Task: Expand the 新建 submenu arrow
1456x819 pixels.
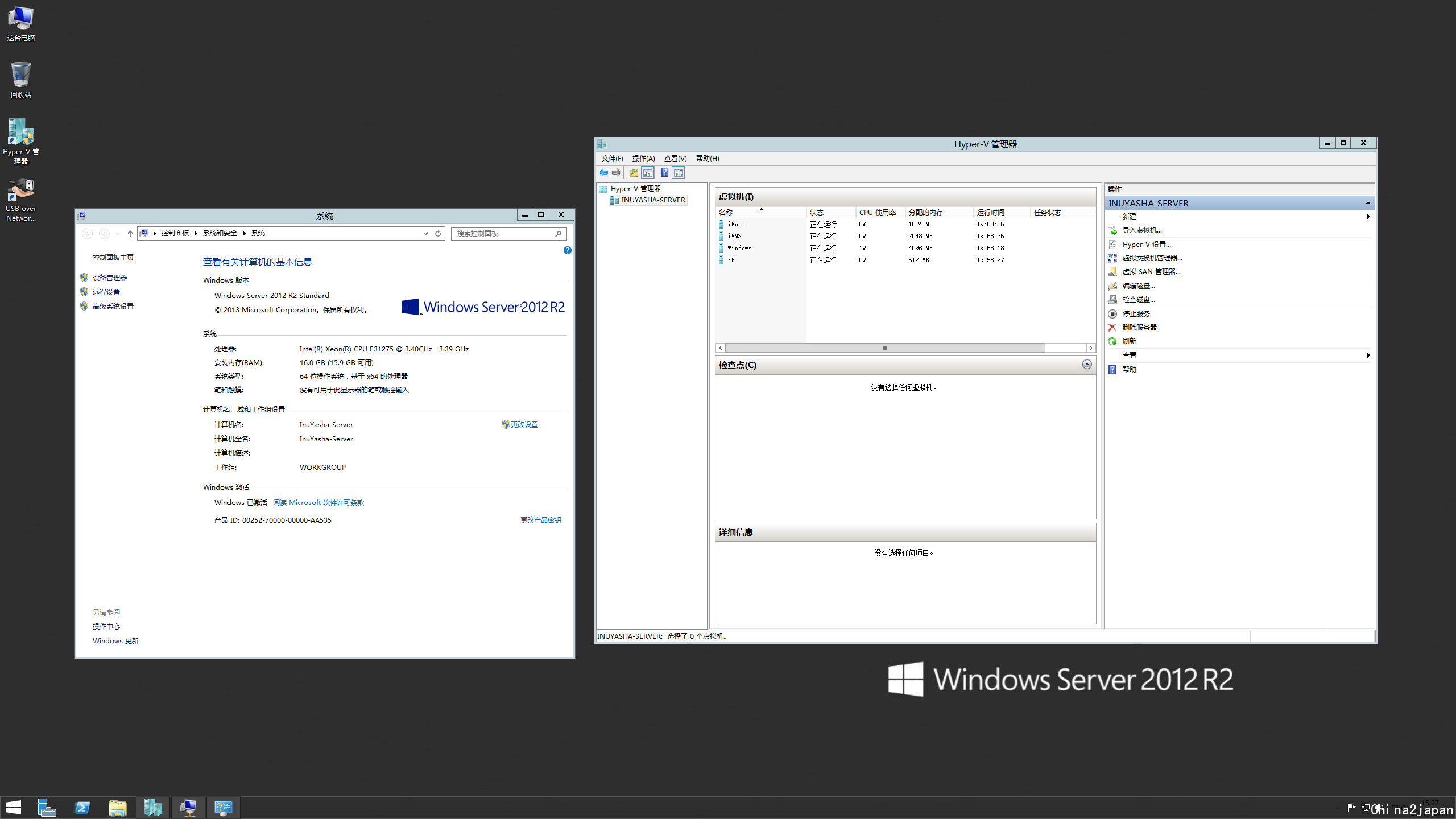Action: (x=1368, y=216)
